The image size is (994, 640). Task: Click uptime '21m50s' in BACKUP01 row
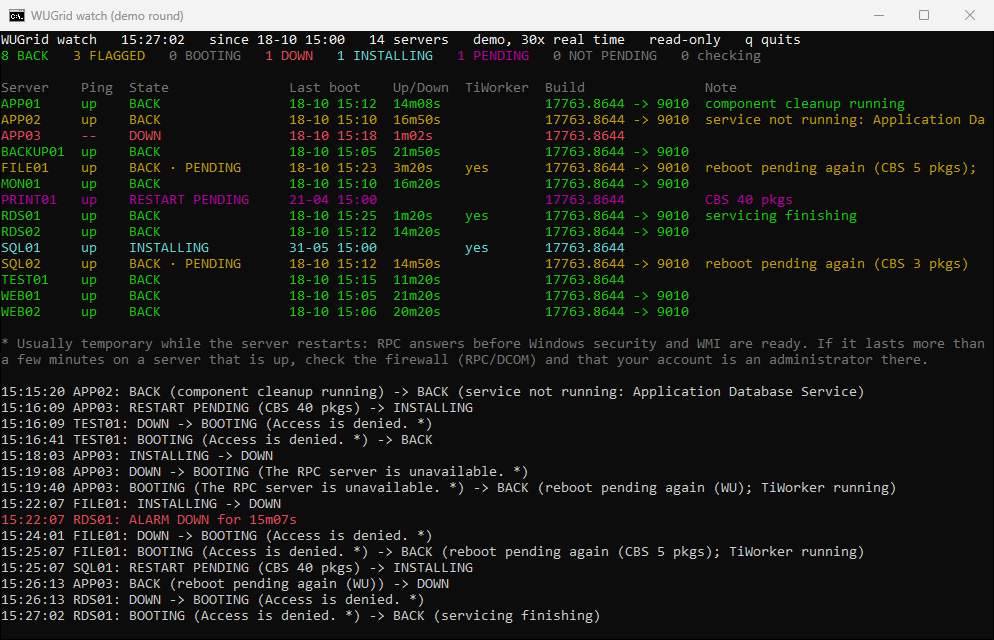tap(416, 152)
